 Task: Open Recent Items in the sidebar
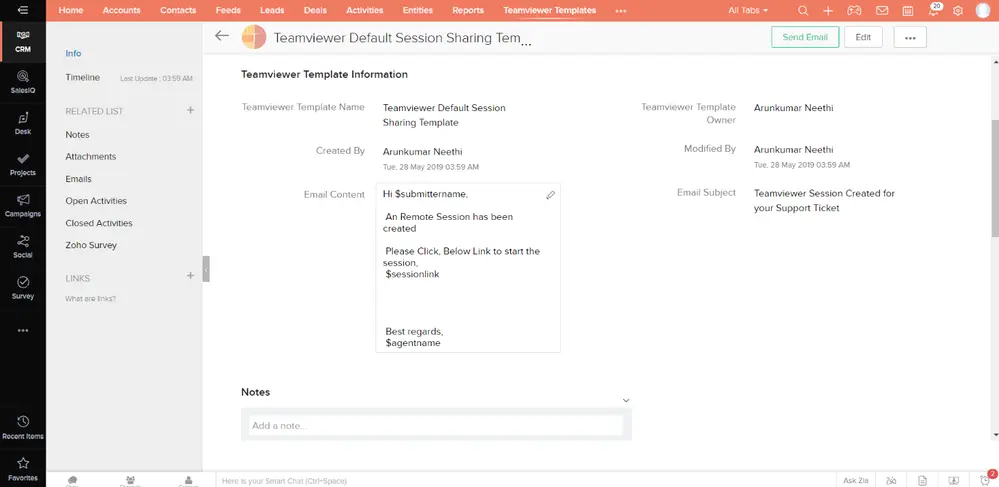(x=23, y=428)
